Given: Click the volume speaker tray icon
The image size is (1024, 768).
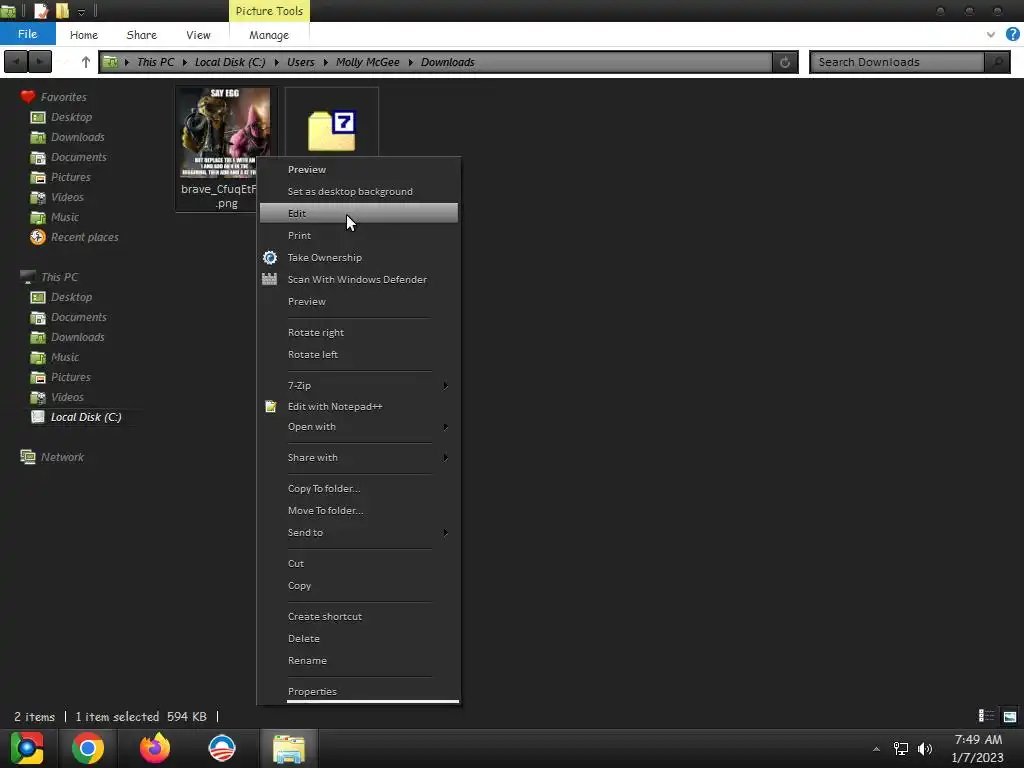Looking at the screenshot, I should [x=925, y=749].
